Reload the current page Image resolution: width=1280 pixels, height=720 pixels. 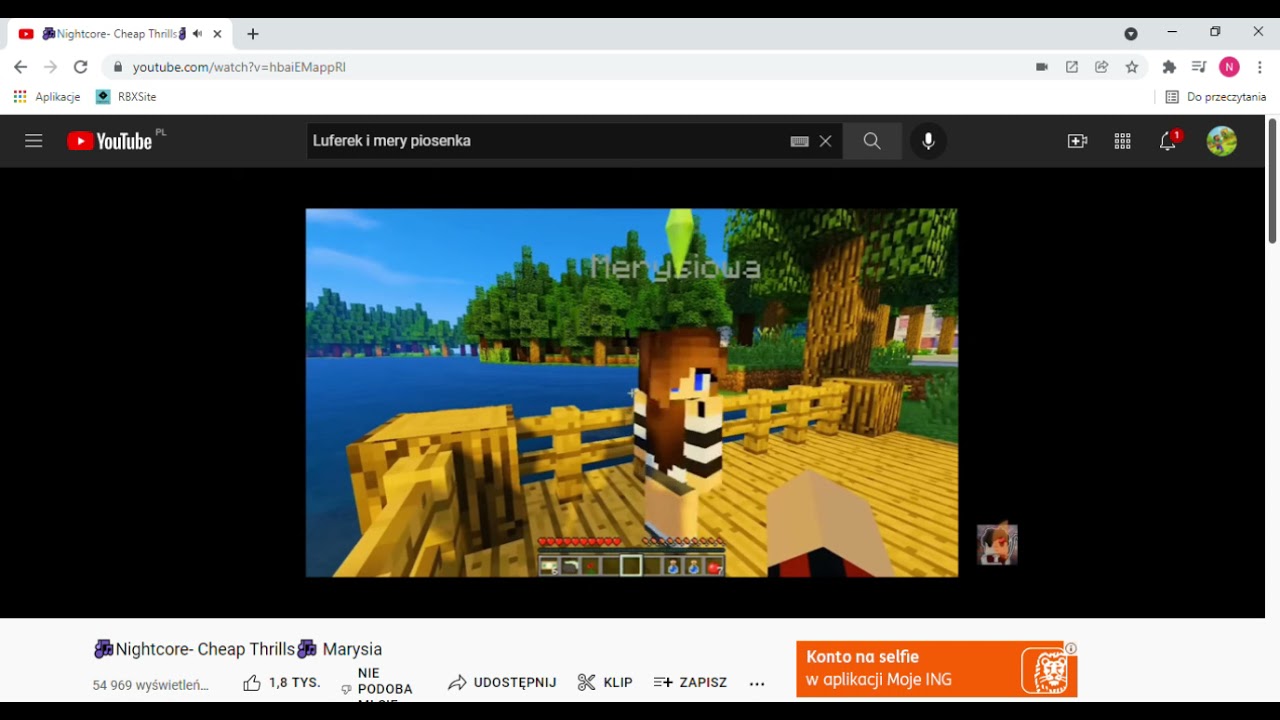[x=81, y=67]
